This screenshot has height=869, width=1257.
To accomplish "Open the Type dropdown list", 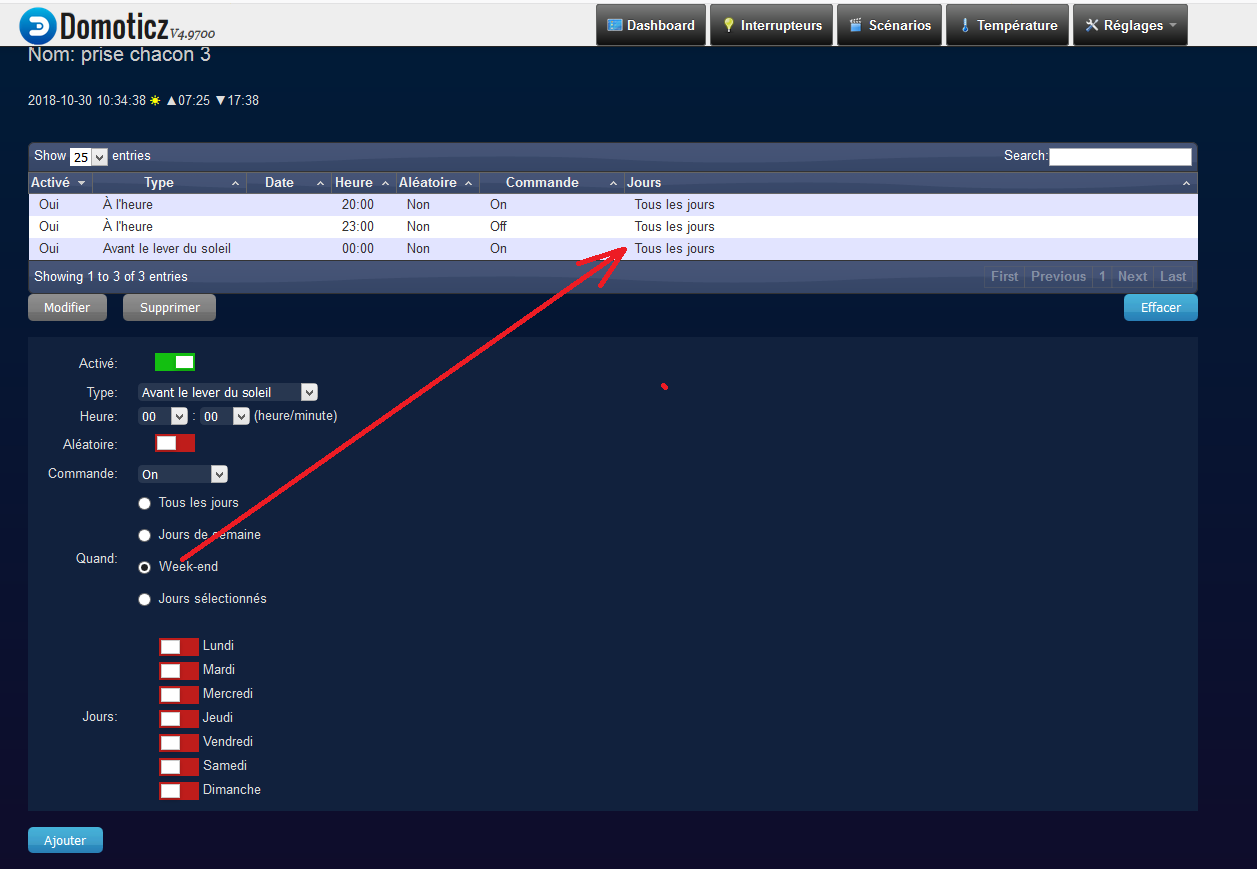I will (228, 393).
